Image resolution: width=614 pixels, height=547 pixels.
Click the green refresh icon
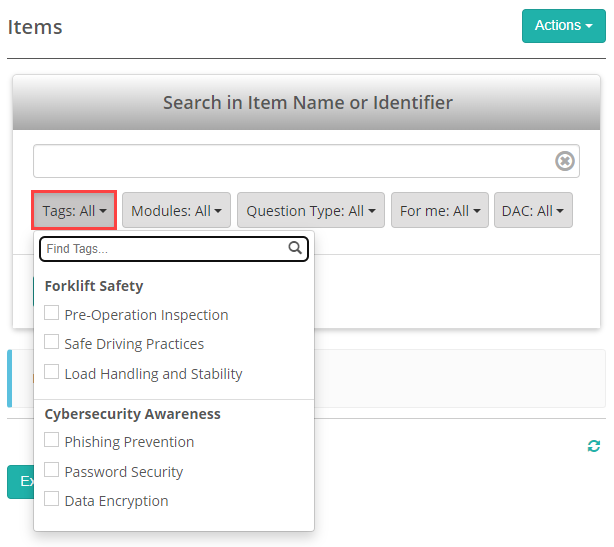(x=594, y=446)
